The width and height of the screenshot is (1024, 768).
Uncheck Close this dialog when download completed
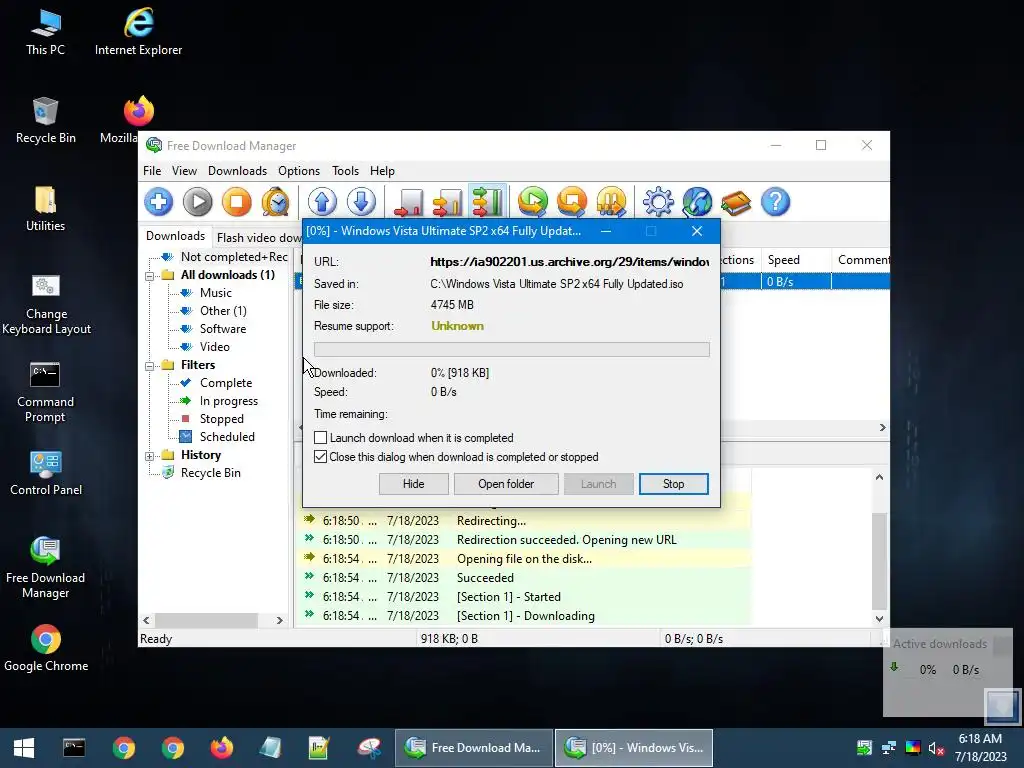coord(321,456)
